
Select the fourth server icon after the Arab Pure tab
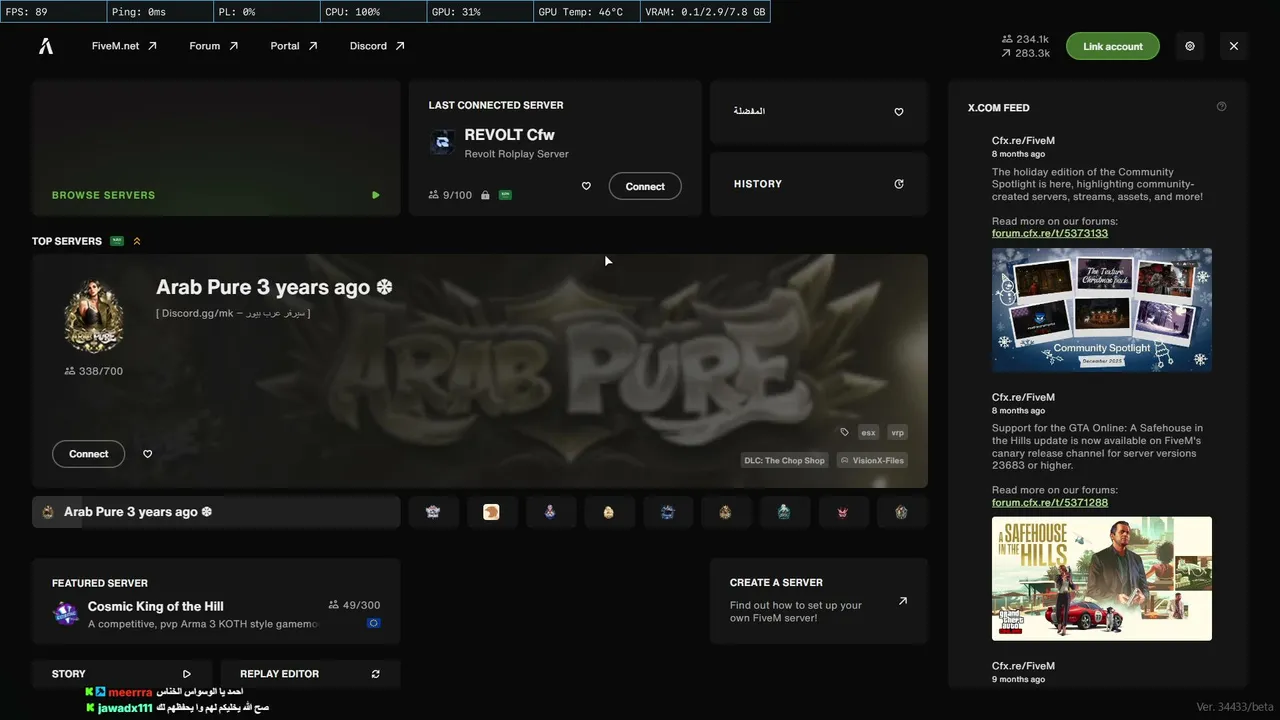[x=608, y=512]
